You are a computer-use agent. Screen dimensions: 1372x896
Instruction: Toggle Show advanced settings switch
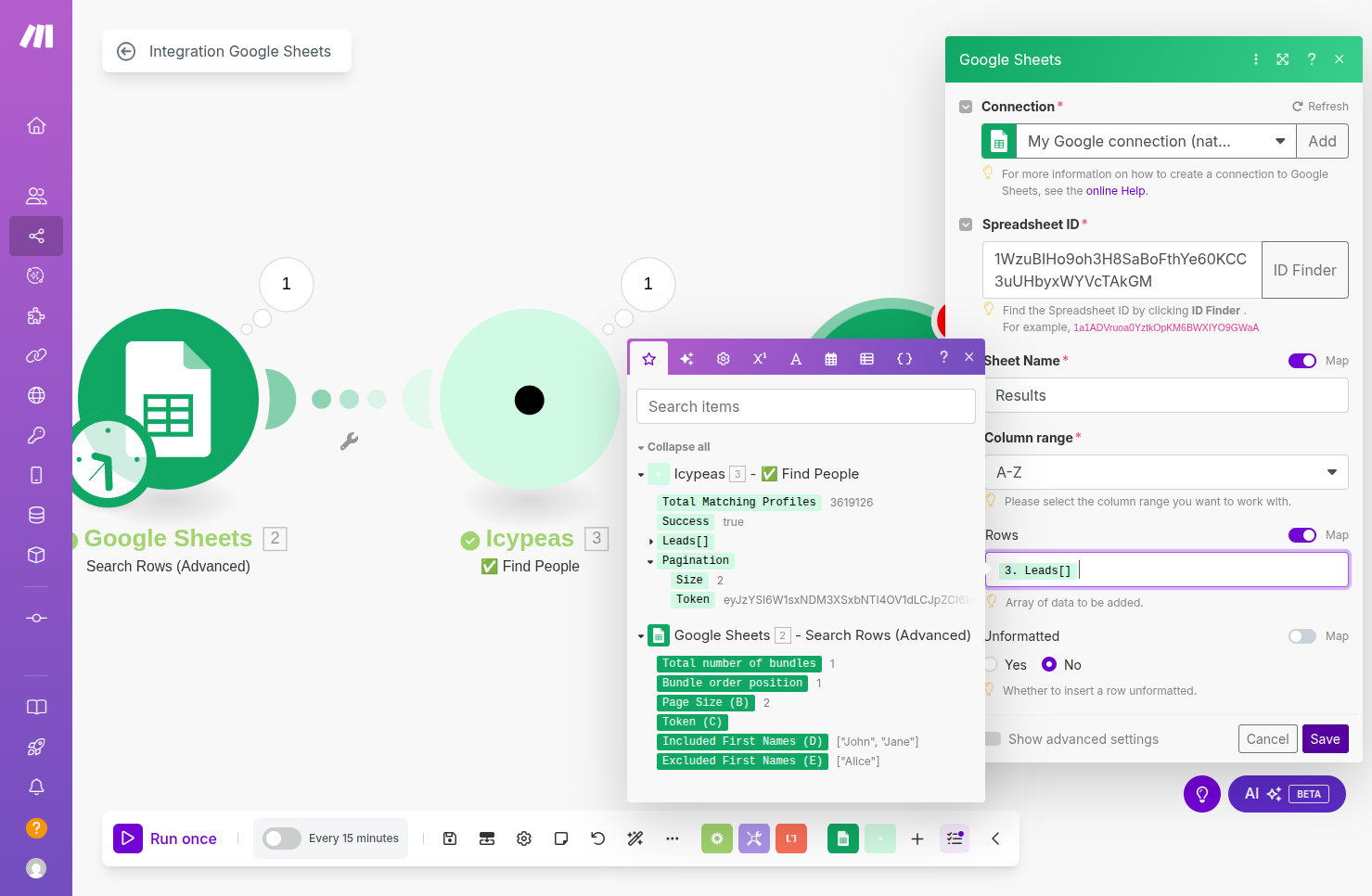pyautogui.click(x=993, y=739)
